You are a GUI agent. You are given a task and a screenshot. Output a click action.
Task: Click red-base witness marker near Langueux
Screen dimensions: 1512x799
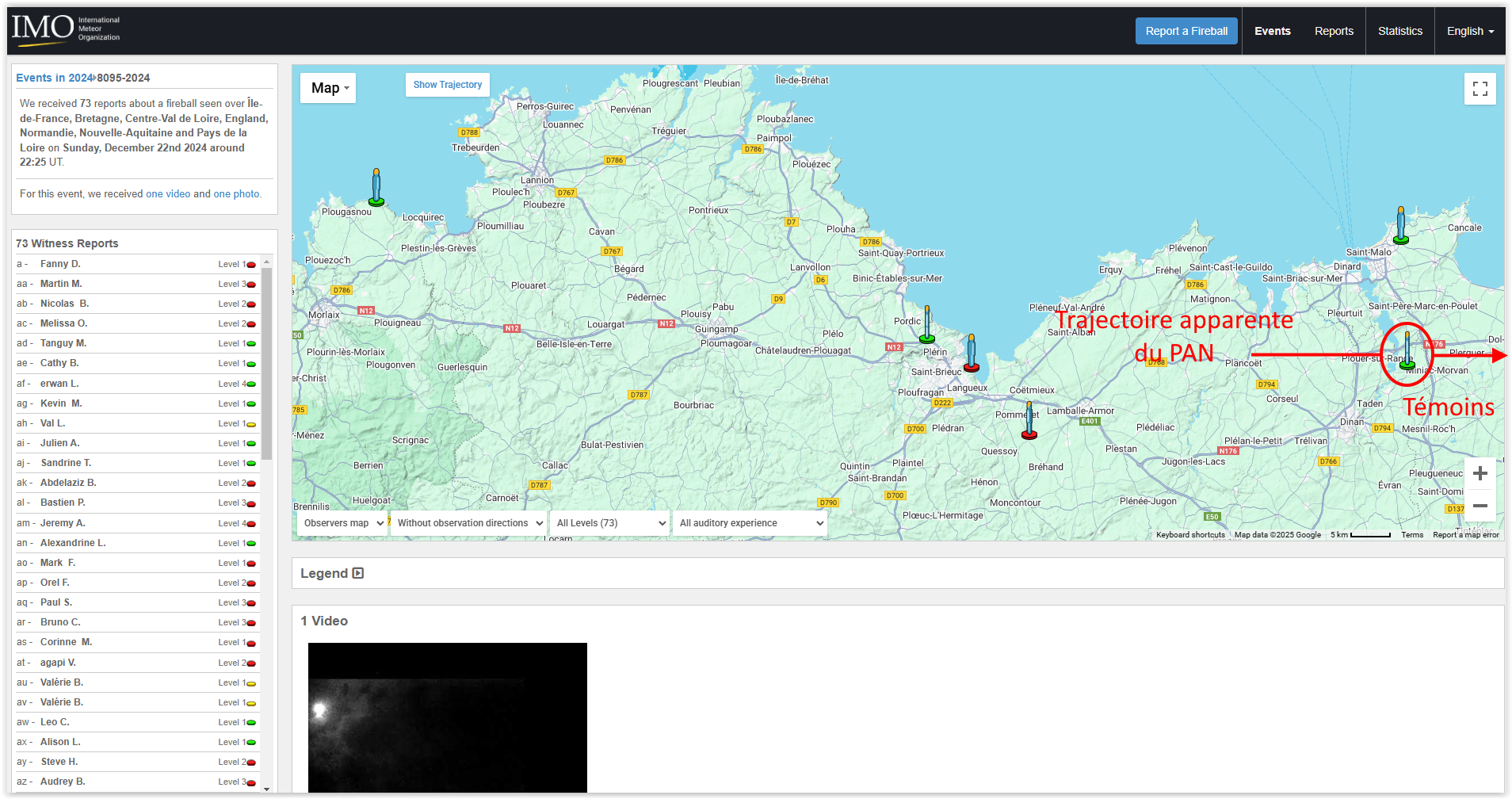click(971, 354)
